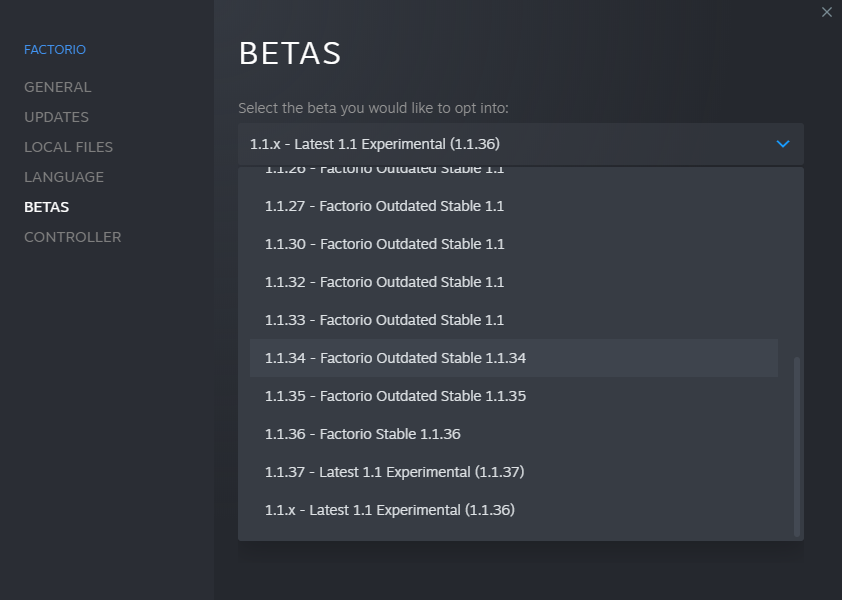
Task: Open the General settings section
Action: tap(57, 87)
